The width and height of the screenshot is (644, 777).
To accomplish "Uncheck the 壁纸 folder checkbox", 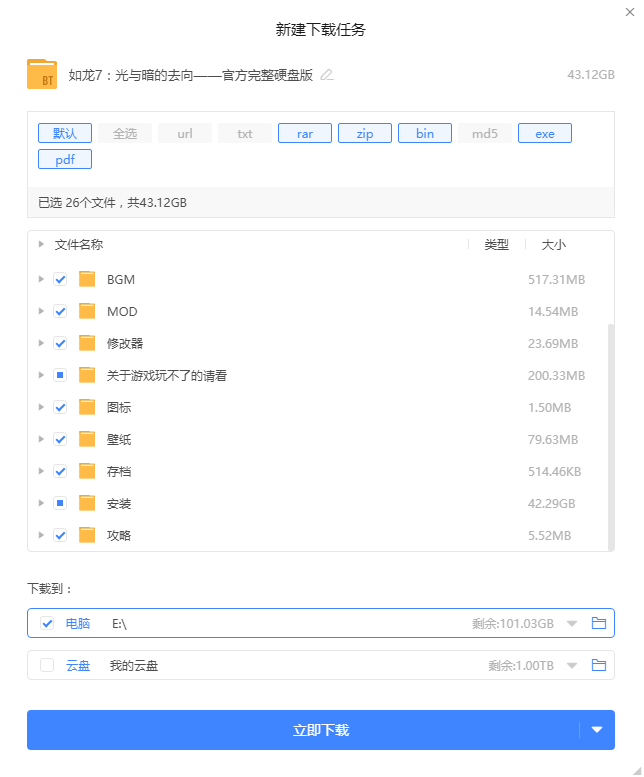I will [60, 439].
